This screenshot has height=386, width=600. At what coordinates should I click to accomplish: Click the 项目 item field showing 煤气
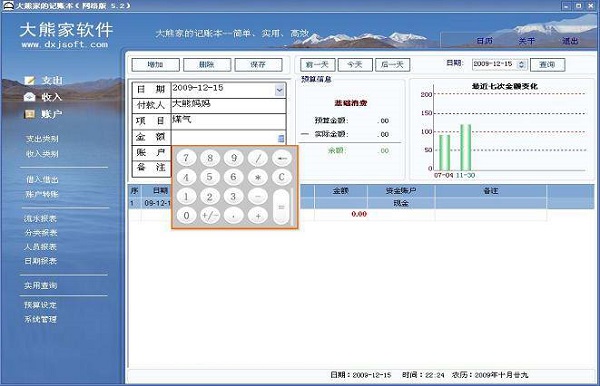[228, 122]
